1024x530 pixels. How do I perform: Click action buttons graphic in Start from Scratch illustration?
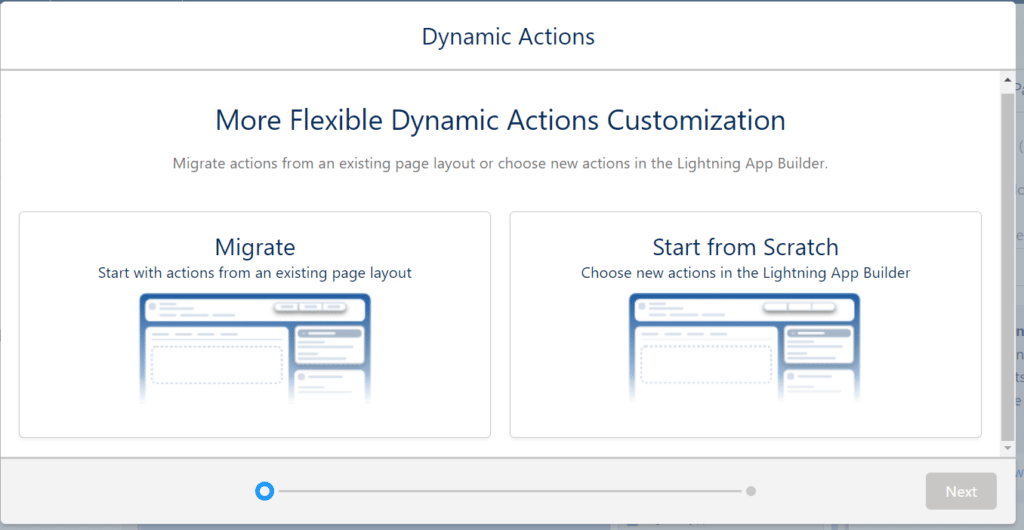(x=810, y=307)
